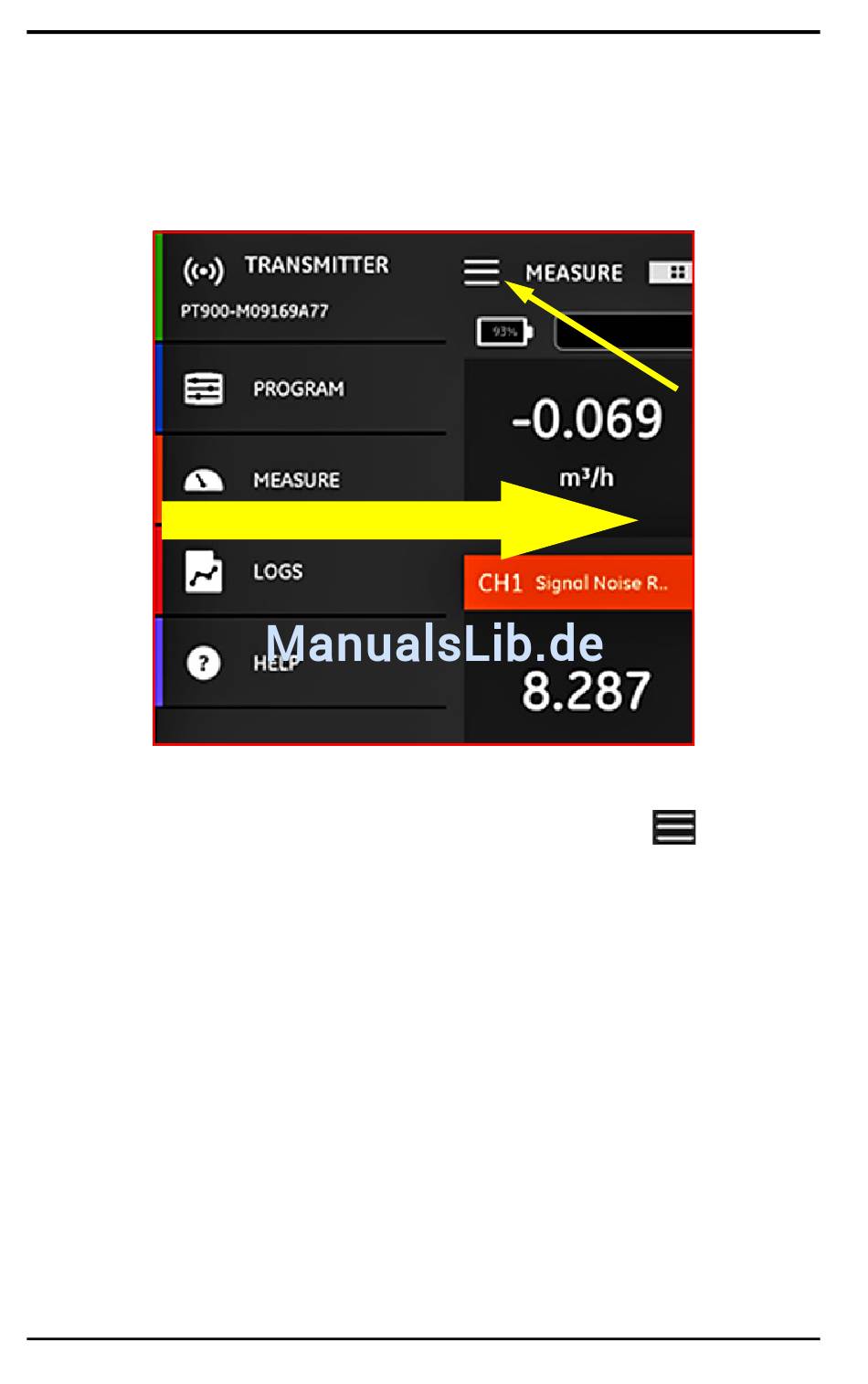Image resolution: width=868 pixels, height=1384 pixels.
Task: Click the HELP question mark icon
Action: tap(203, 663)
